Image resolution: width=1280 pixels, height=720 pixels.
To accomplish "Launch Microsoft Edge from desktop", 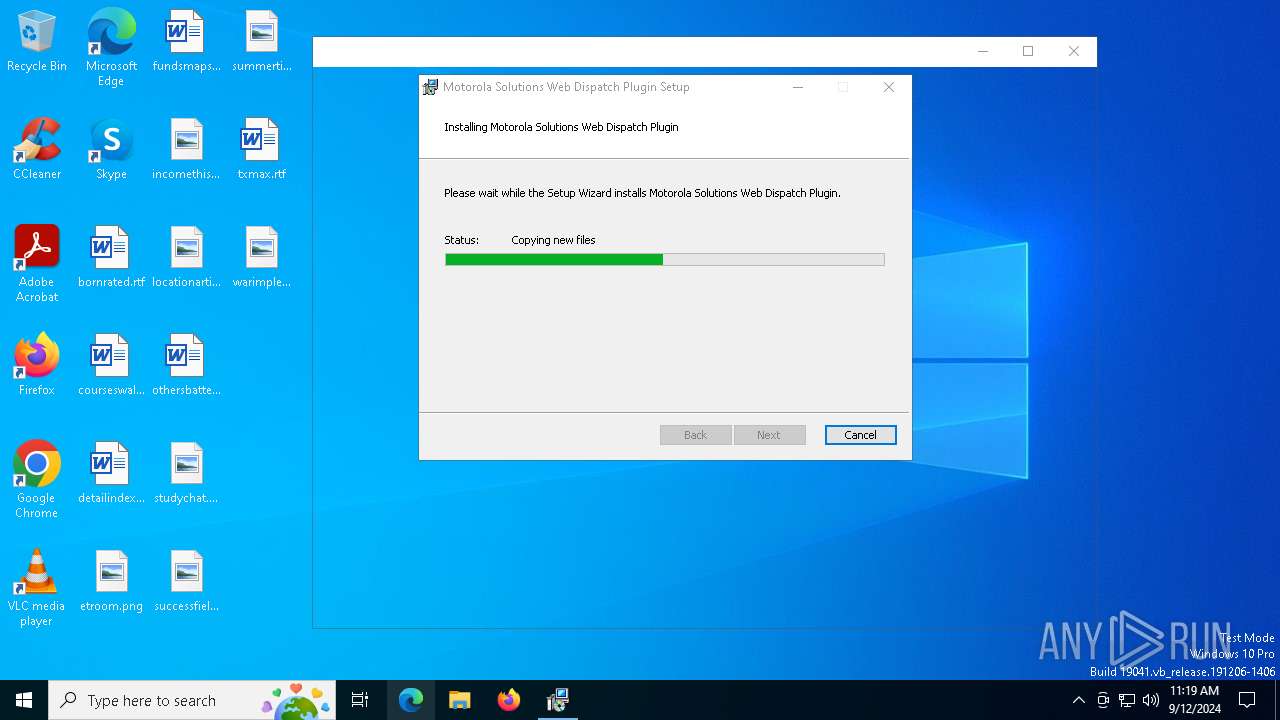I will 111,47.
